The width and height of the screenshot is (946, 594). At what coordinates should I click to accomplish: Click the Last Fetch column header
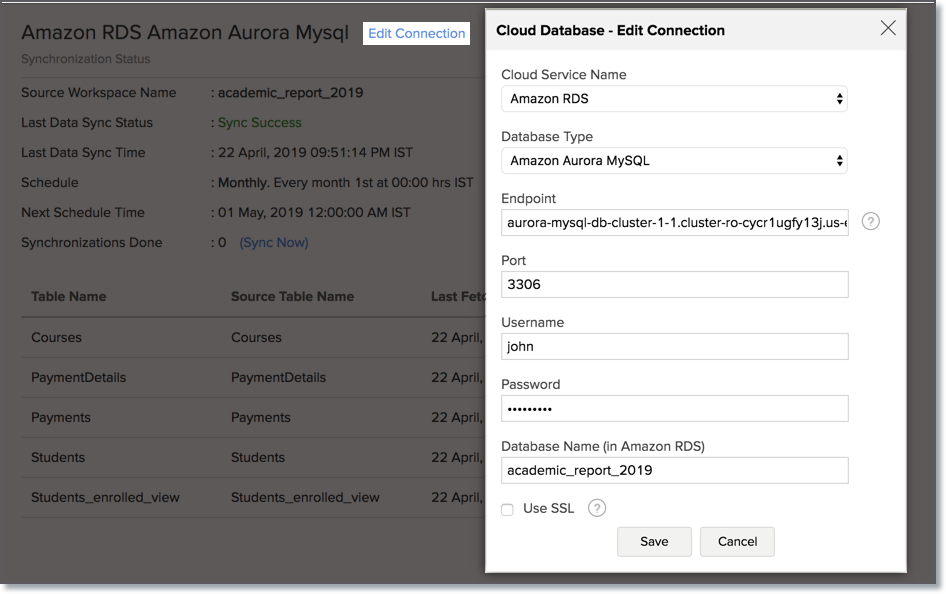(458, 297)
